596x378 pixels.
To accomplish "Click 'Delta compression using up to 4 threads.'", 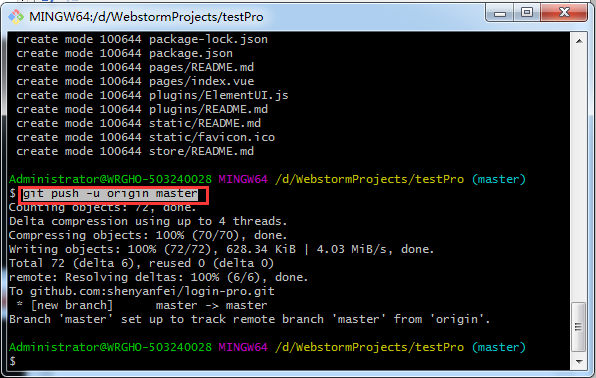I will 148,221.
